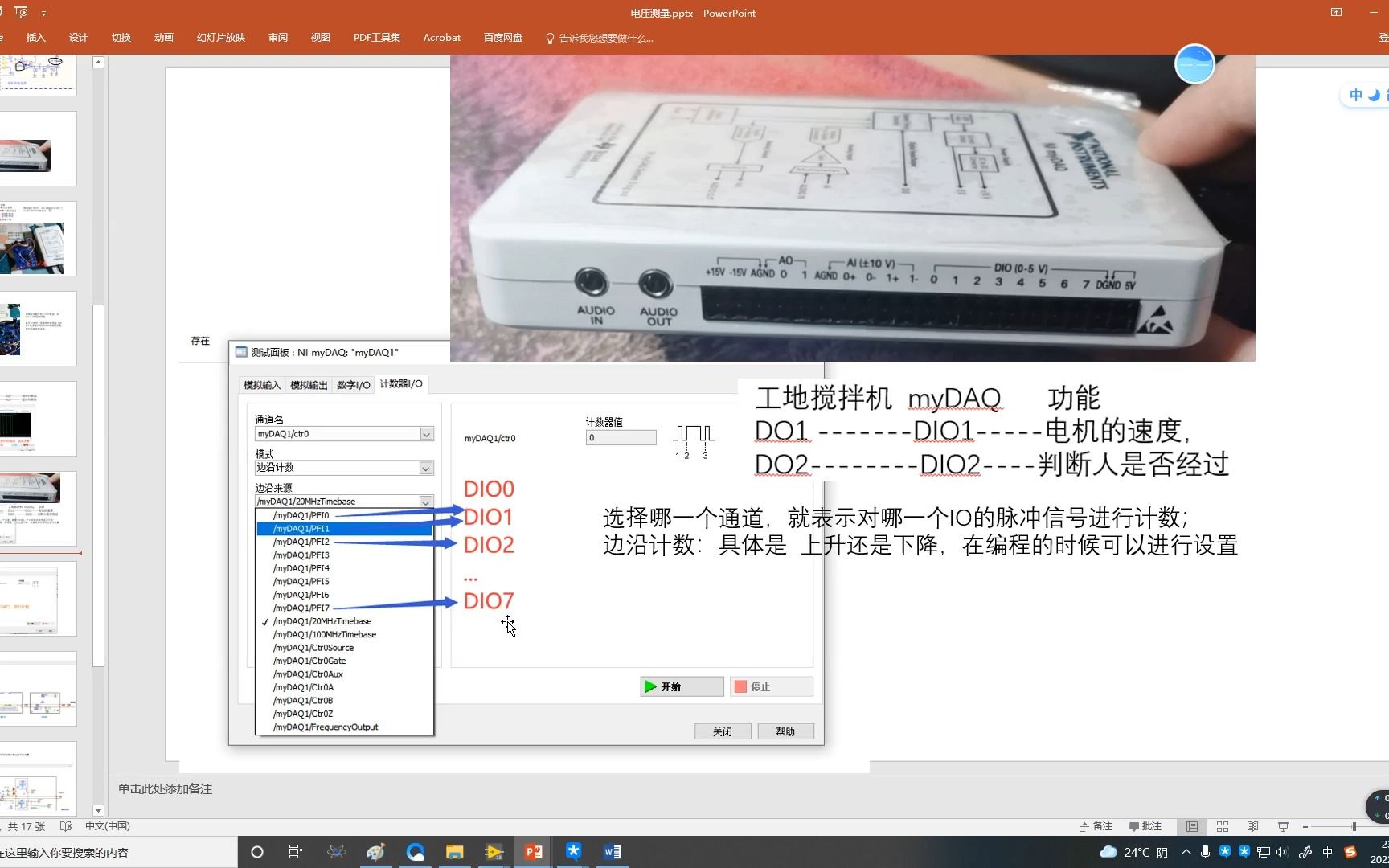Click the start-from-beginning quick access icon

tap(21, 13)
